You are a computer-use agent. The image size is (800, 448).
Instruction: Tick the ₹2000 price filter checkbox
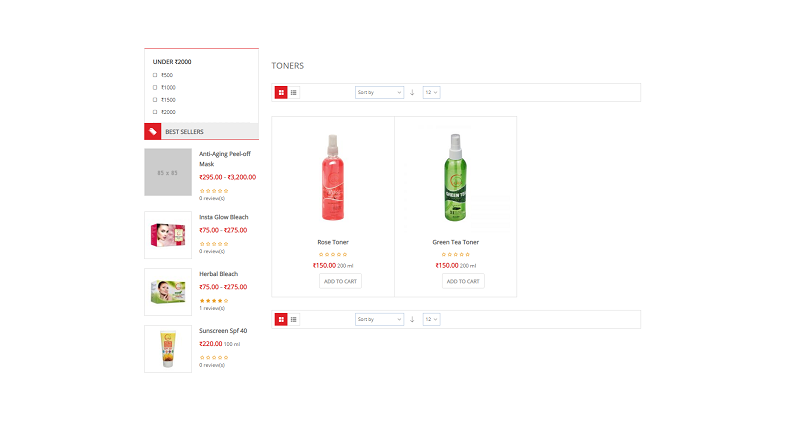(x=155, y=112)
